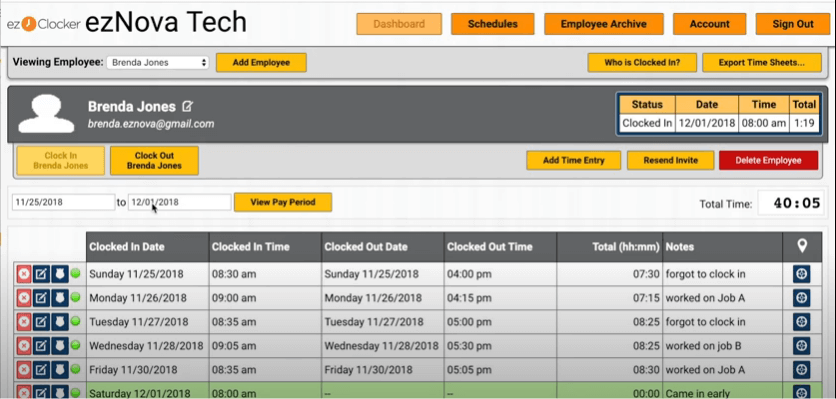Image resolution: width=836 pixels, height=399 pixels.
Task: Go to Schedules
Action: (x=493, y=24)
